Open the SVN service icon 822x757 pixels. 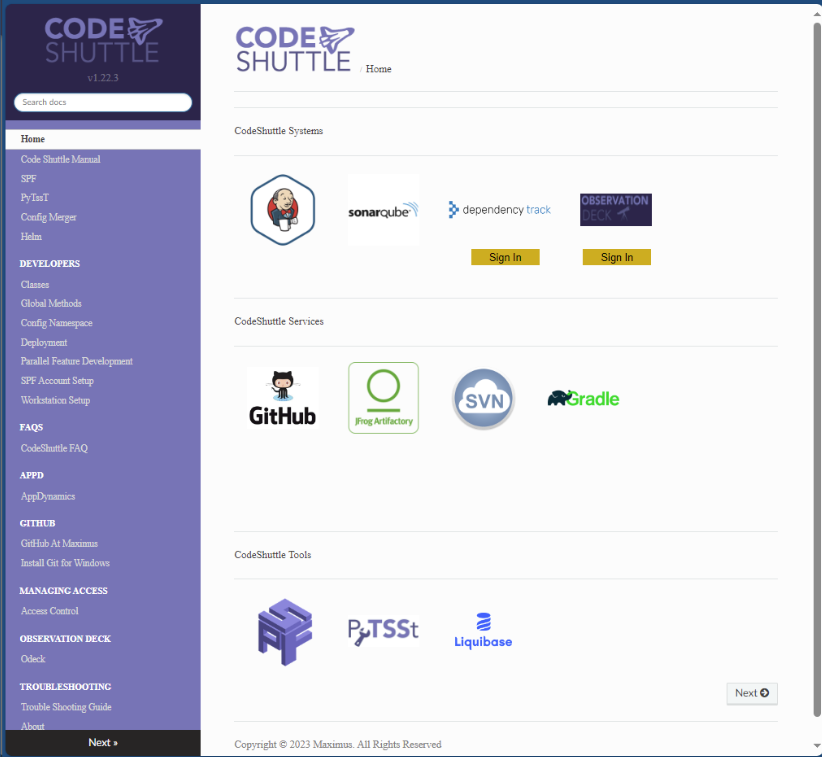tap(483, 399)
